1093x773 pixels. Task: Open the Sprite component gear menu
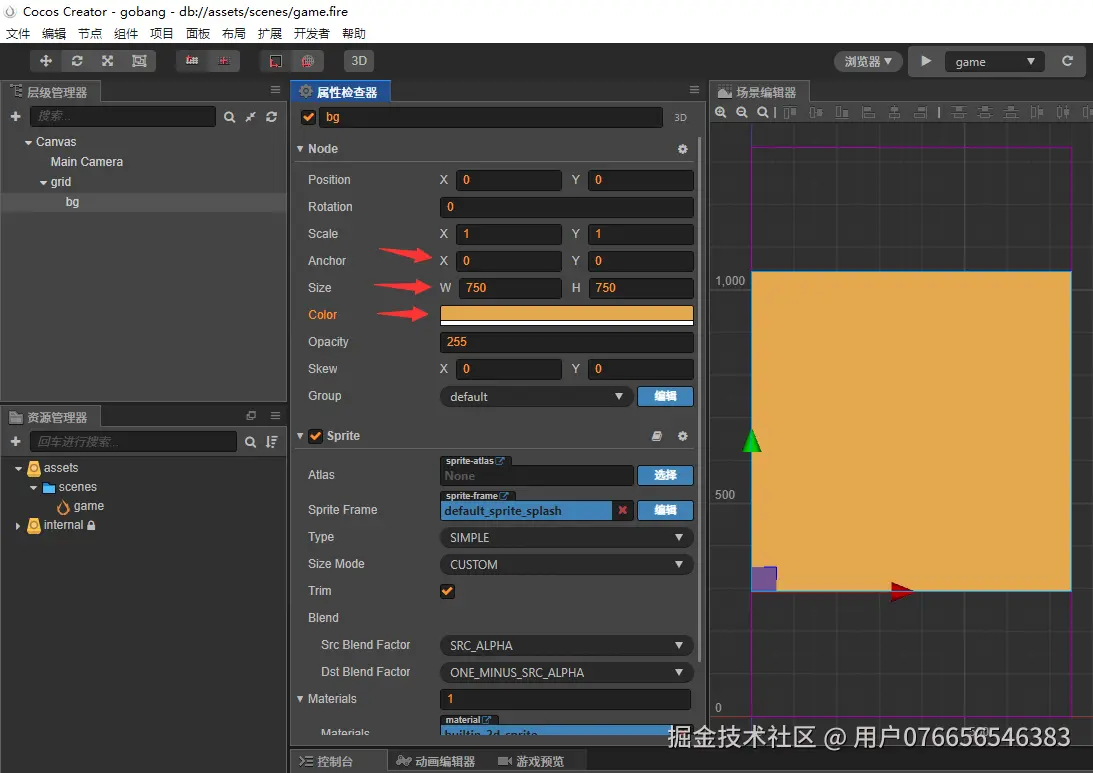click(682, 436)
